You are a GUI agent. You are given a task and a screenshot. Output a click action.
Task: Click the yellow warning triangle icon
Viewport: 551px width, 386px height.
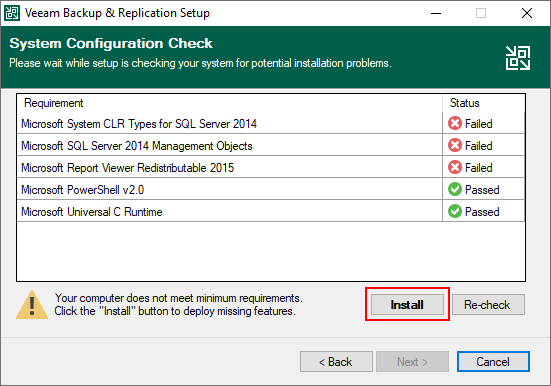[32, 305]
